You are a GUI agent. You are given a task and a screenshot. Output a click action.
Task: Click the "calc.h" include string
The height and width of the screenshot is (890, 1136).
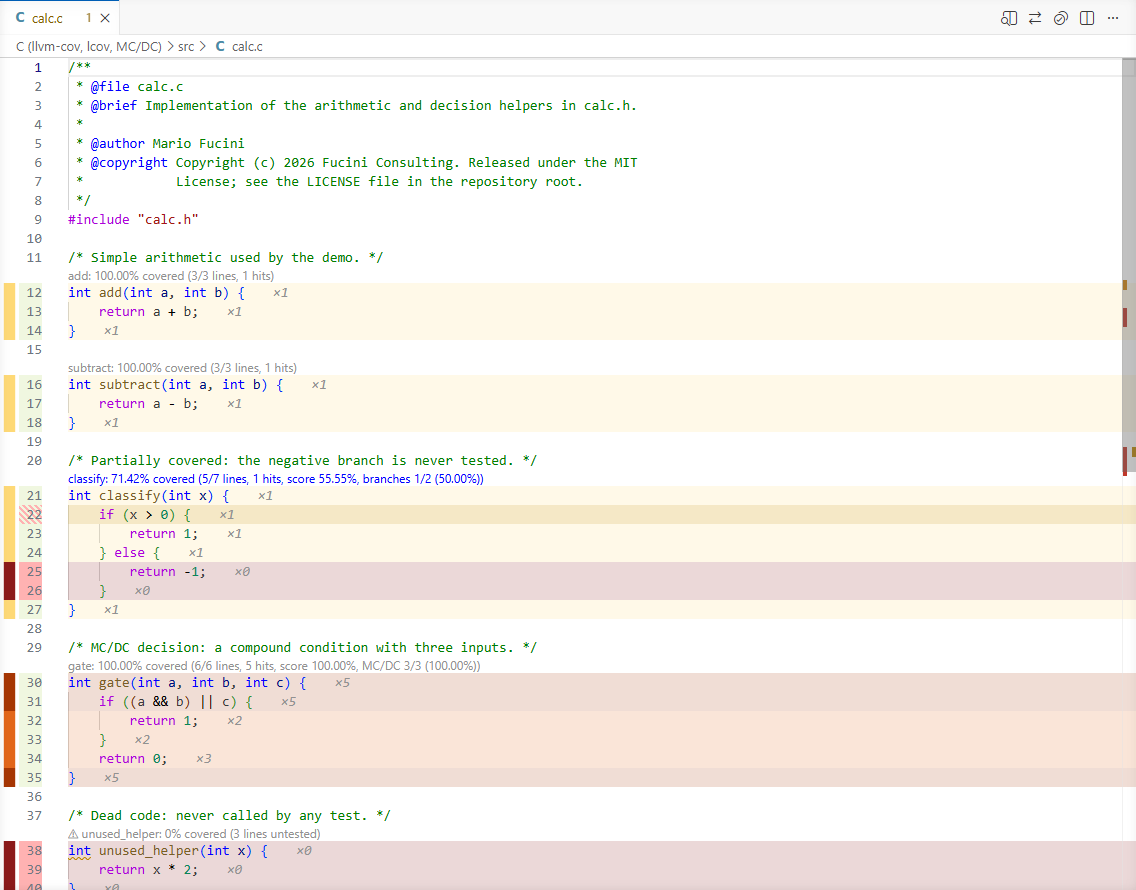click(168, 220)
